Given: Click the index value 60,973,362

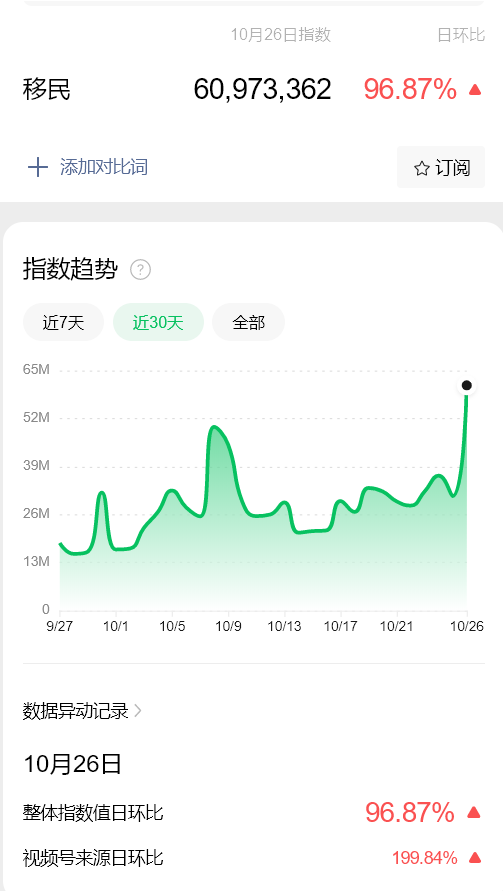Looking at the screenshot, I should (262, 90).
